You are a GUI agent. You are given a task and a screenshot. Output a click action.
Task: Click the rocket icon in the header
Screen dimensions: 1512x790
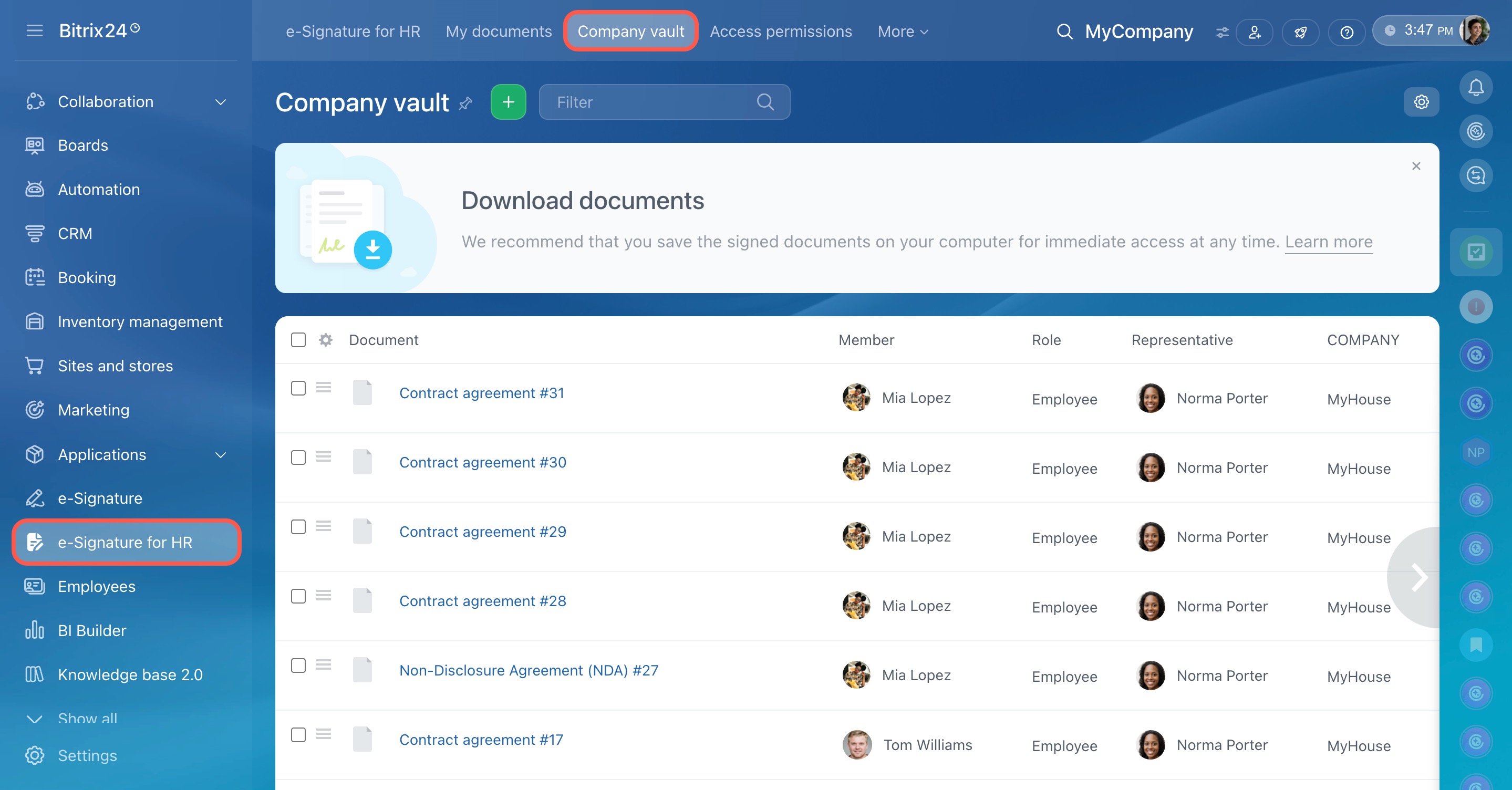[1301, 32]
